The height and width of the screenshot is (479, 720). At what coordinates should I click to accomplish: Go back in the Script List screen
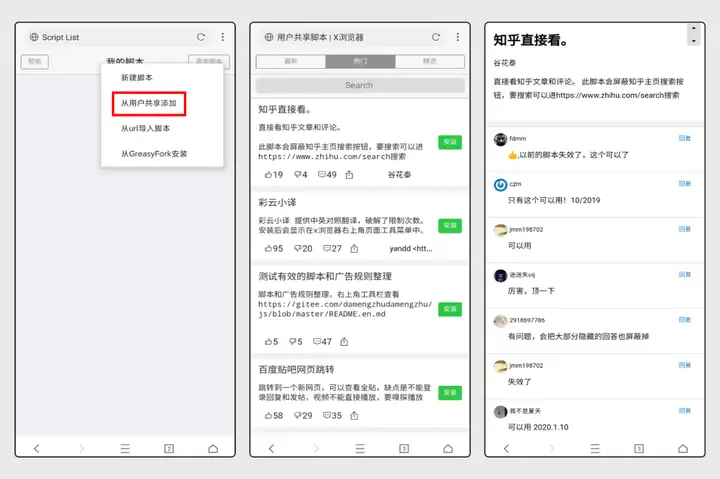point(37,448)
